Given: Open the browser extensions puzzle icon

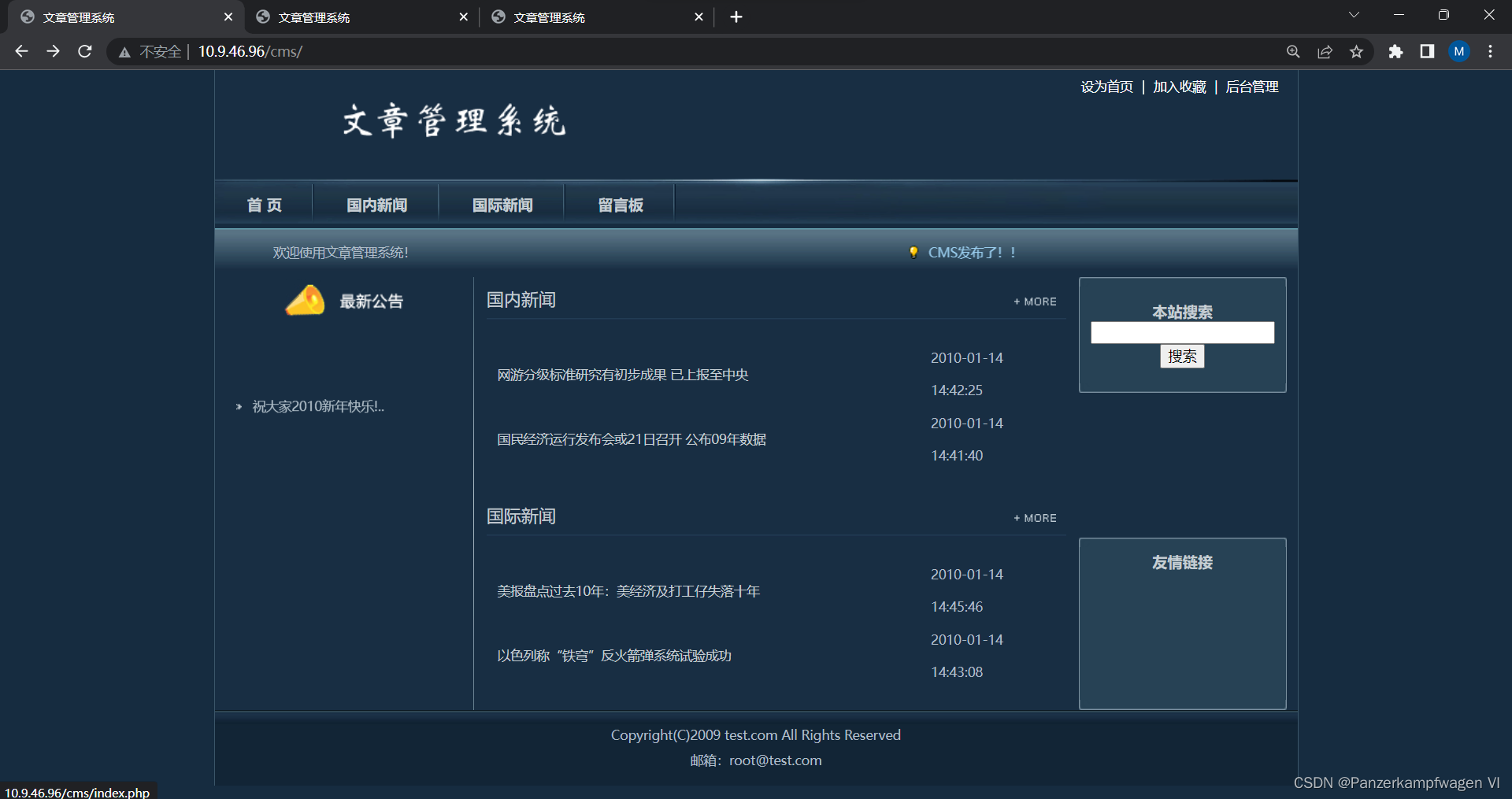Looking at the screenshot, I should pyautogui.click(x=1395, y=51).
